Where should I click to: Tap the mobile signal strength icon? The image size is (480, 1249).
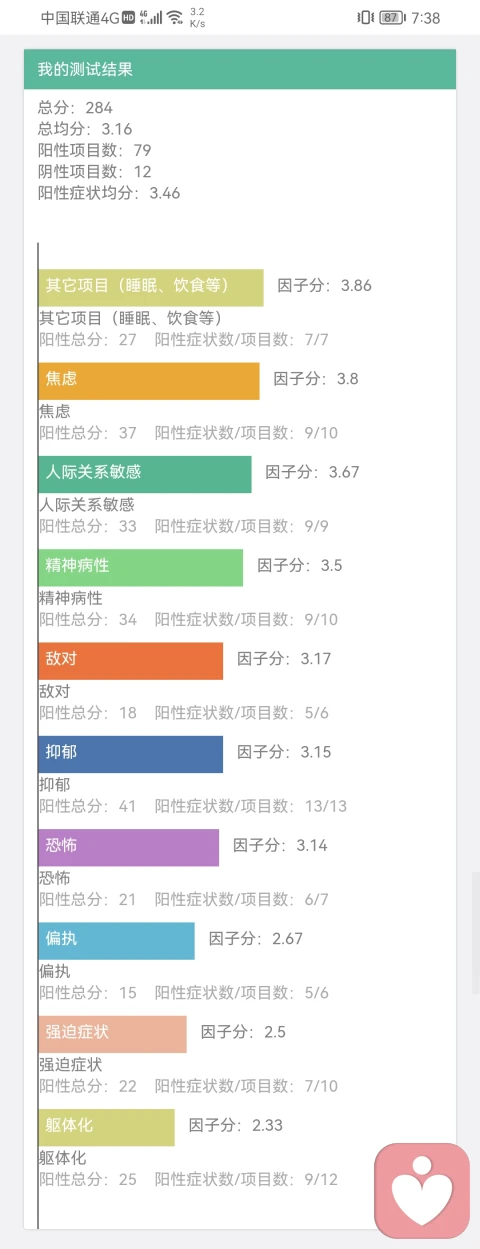coord(152,17)
